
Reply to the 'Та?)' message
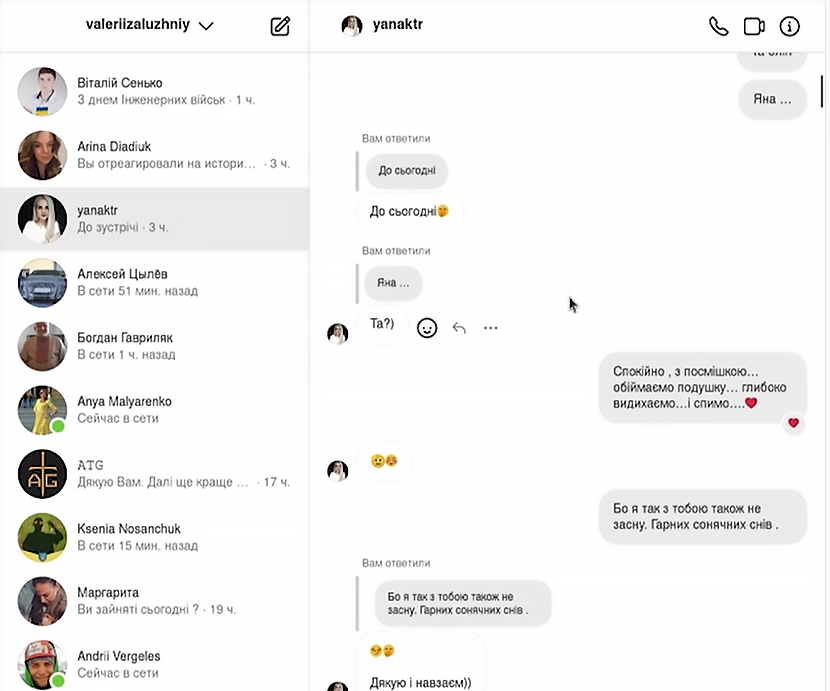coord(459,328)
